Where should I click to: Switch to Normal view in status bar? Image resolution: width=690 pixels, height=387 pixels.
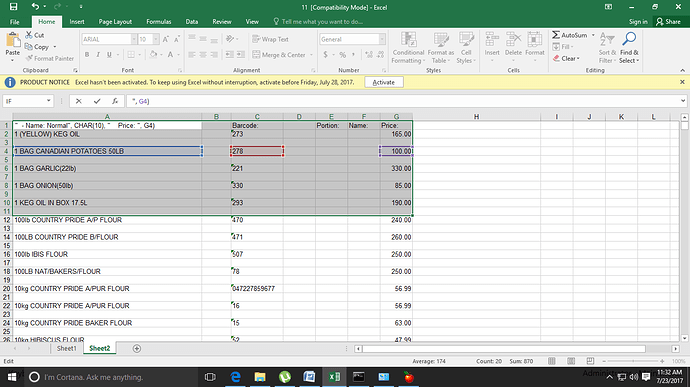(552, 361)
